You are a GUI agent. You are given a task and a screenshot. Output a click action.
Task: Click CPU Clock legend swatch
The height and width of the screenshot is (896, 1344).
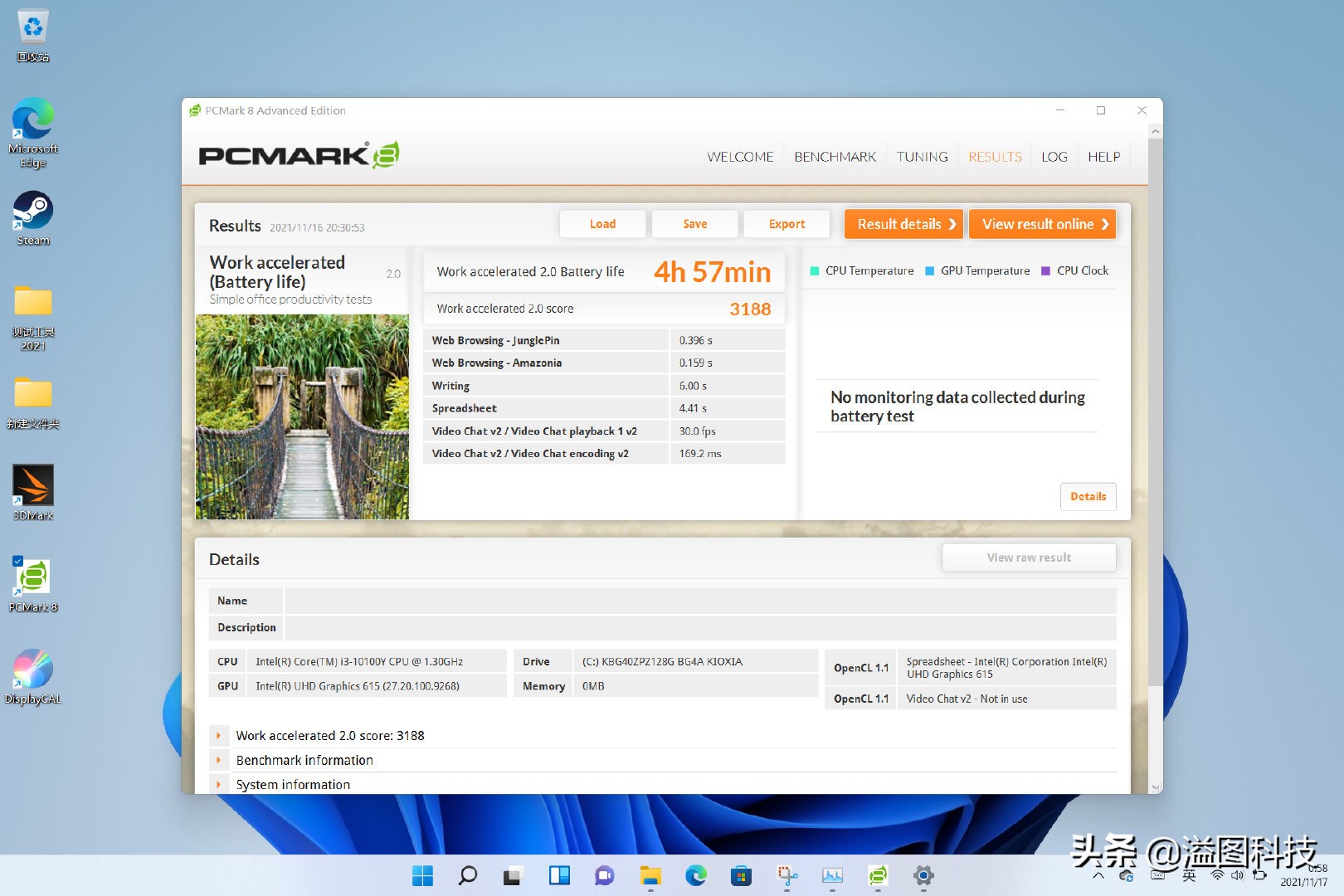(x=1045, y=270)
